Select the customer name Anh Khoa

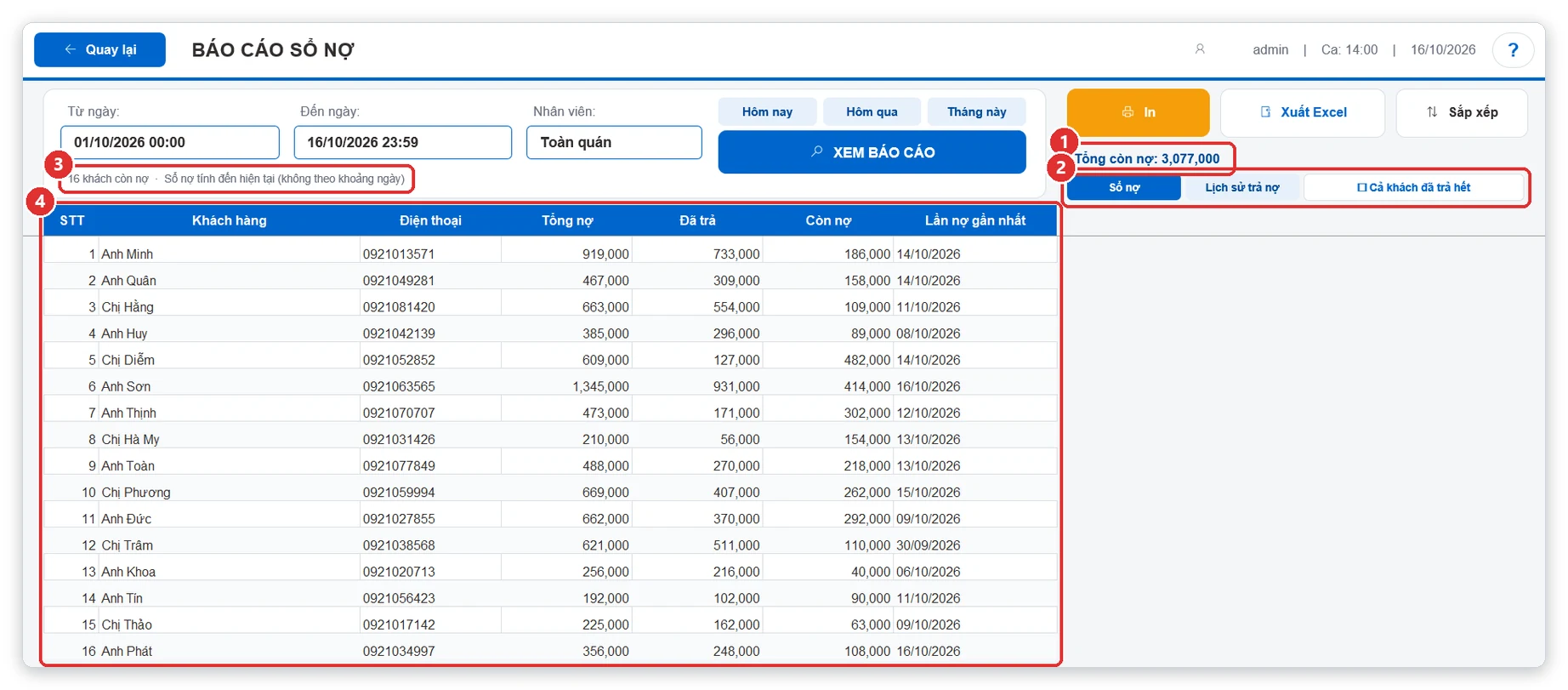128,572
